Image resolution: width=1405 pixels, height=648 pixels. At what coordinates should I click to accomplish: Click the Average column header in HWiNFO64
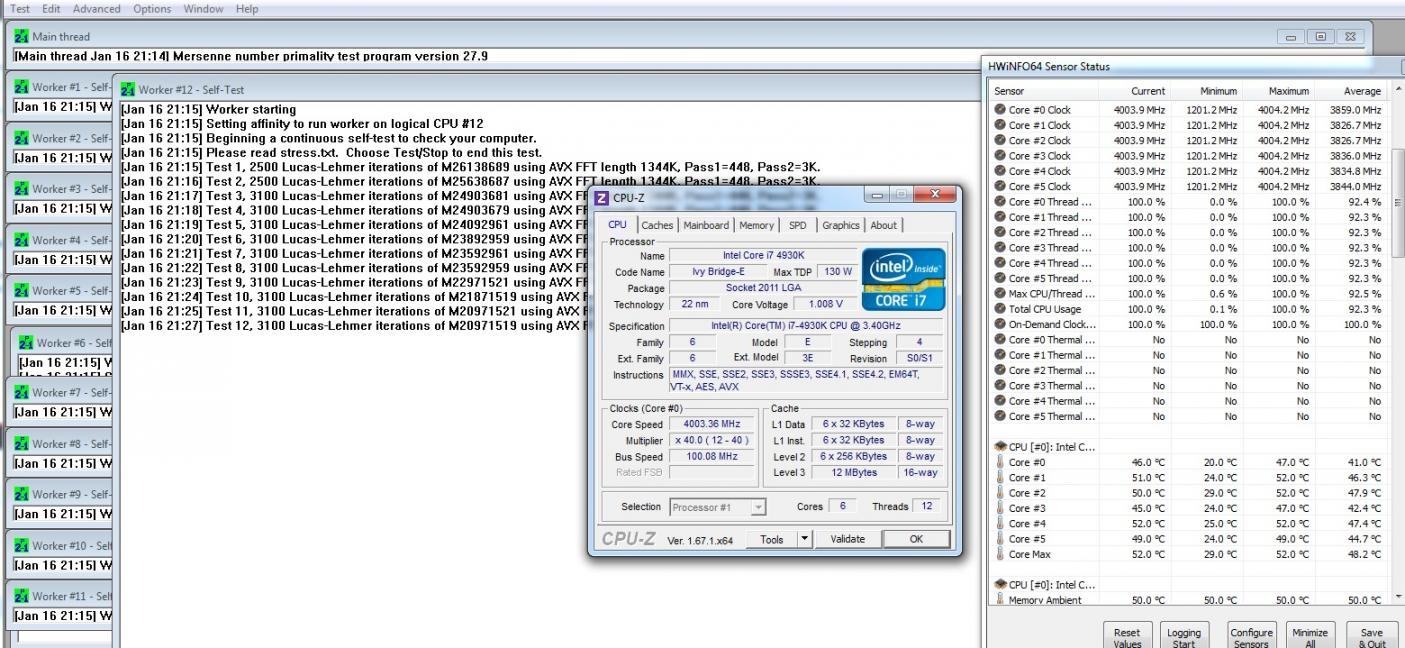point(1350,91)
